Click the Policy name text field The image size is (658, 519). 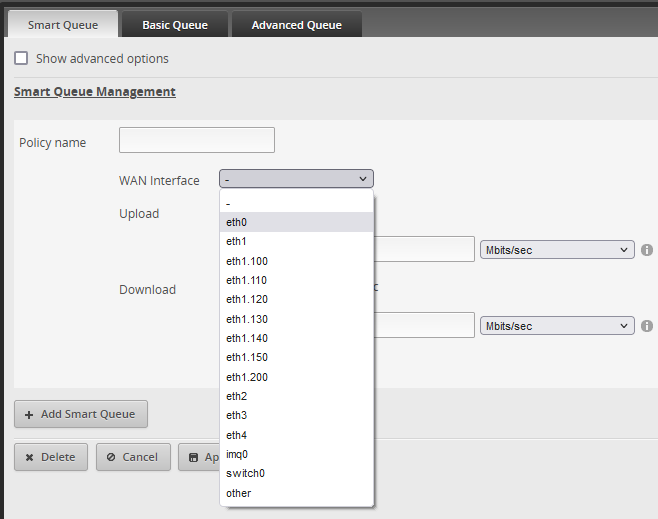coord(196,140)
